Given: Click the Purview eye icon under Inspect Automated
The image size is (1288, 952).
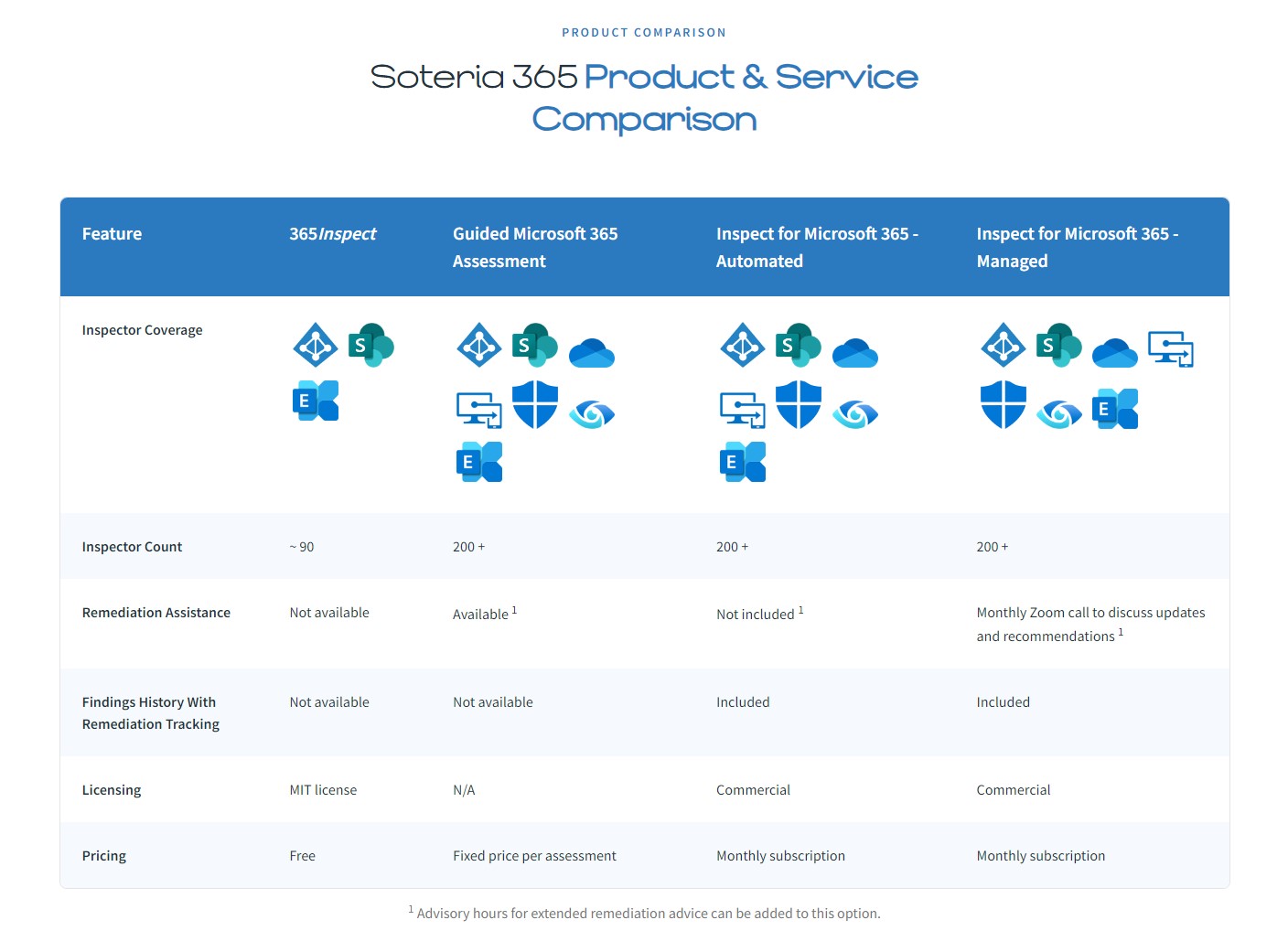Looking at the screenshot, I should point(855,413).
